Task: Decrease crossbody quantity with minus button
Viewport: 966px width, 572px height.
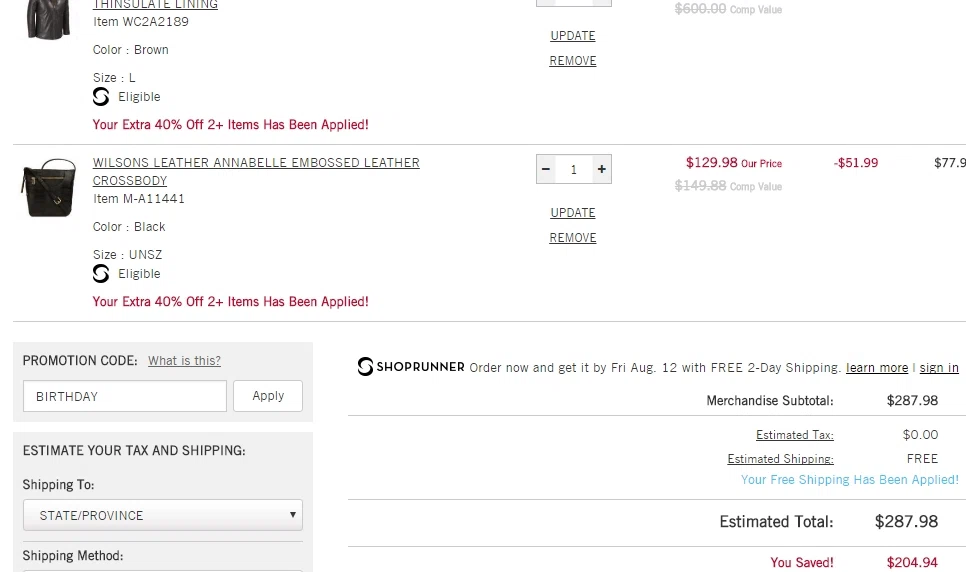Action: pos(546,169)
